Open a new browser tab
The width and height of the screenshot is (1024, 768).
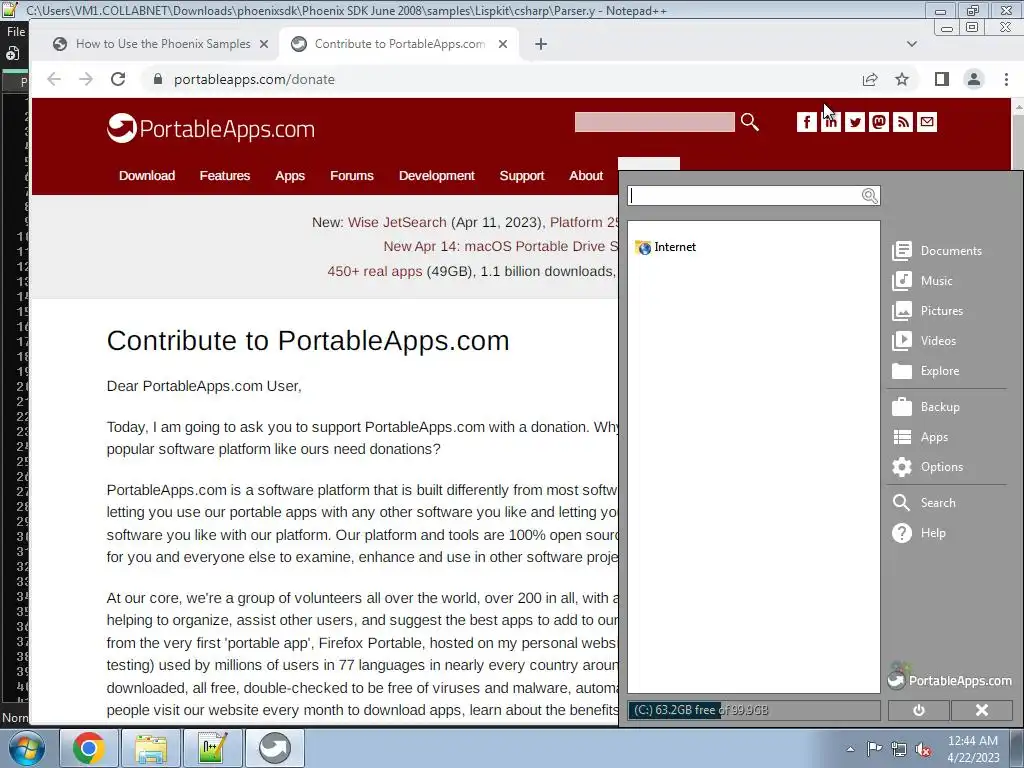(541, 44)
